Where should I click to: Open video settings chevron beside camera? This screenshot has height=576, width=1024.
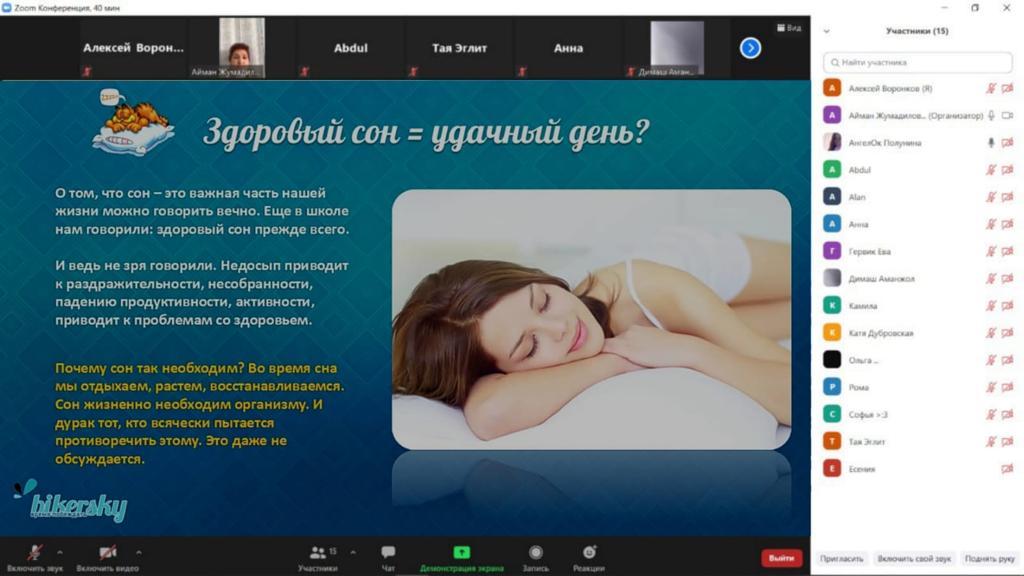(x=140, y=550)
